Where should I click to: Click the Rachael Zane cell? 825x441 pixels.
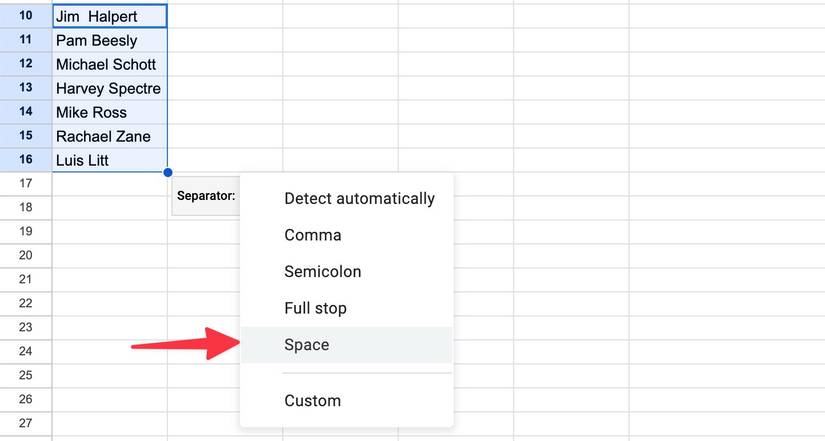tap(109, 136)
